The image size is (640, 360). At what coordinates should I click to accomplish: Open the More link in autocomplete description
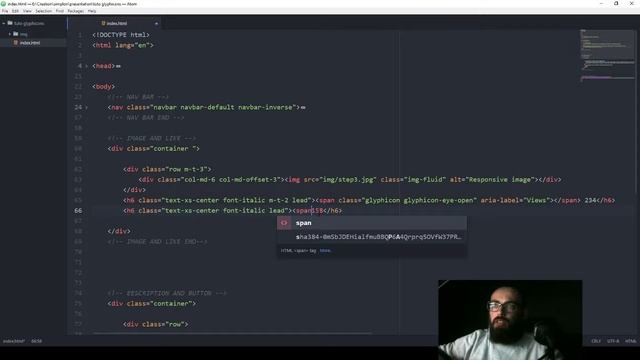point(325,251)
